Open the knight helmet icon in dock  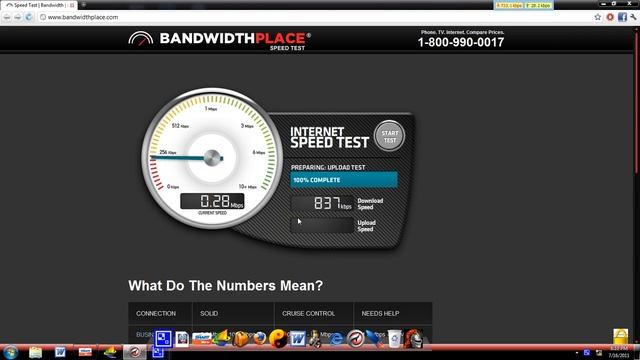pos(413,339)
